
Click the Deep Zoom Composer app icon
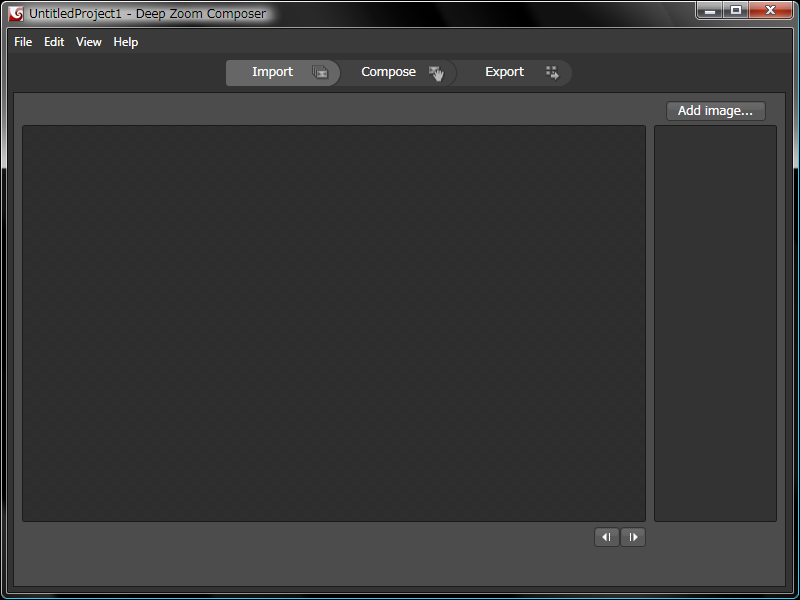[x=16, y=14]
